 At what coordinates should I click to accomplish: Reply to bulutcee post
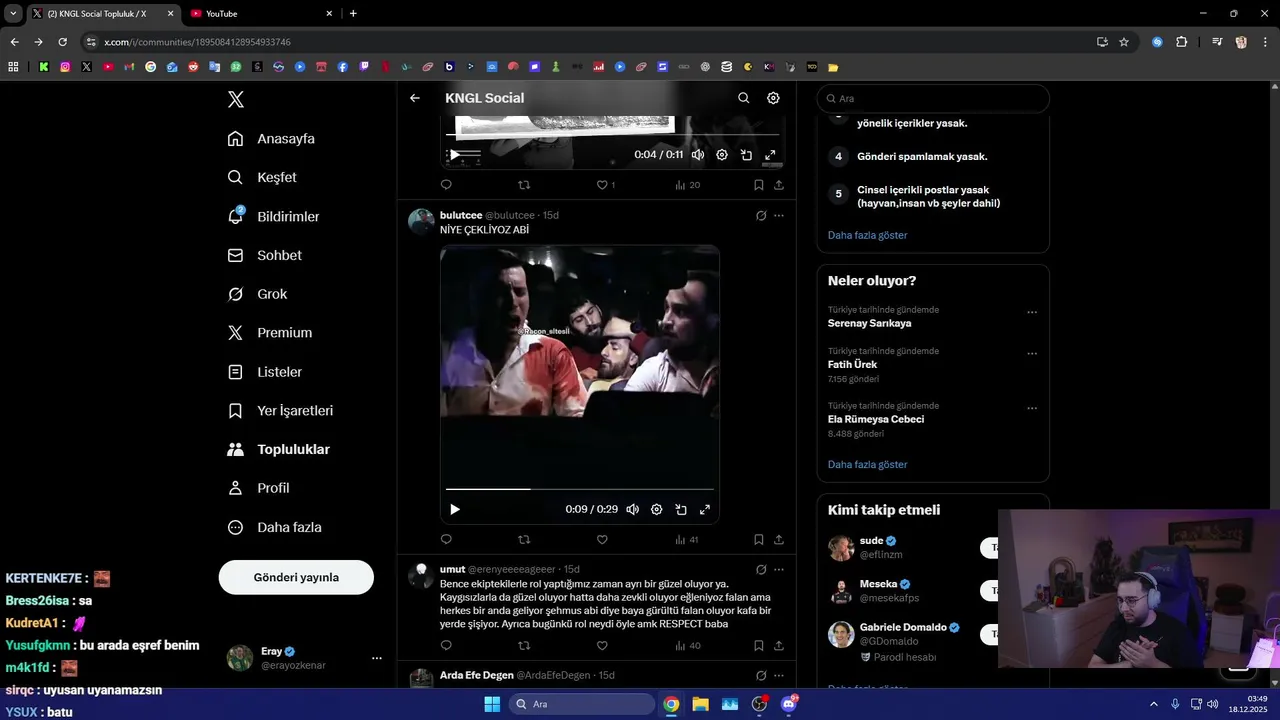point(446,540)
